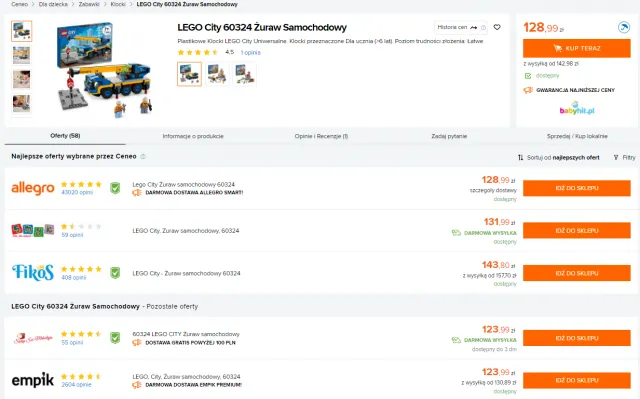Select the third variant thumbnail under rating
Screen dimensions: 640x399
[244, 74]
